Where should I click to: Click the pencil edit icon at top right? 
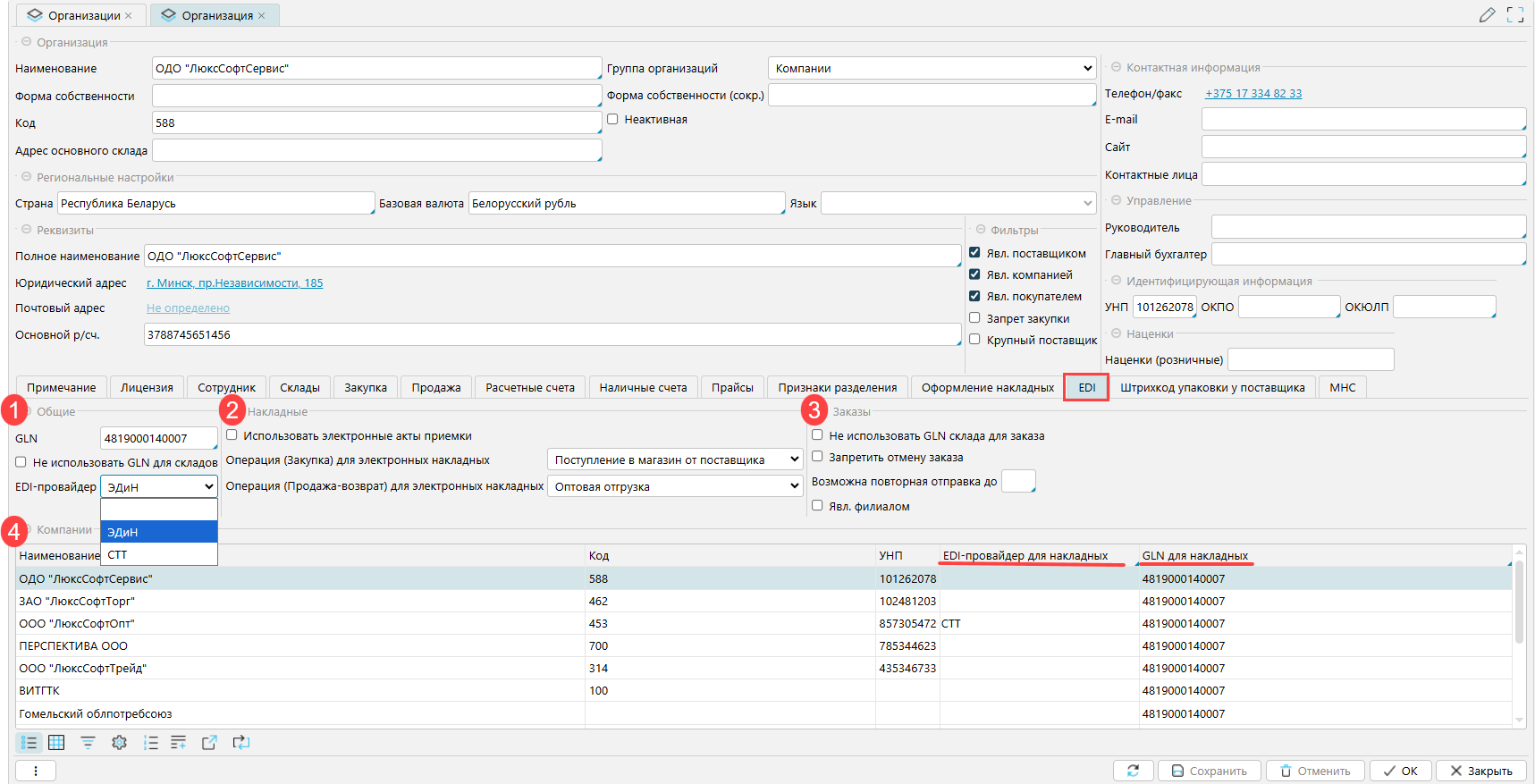pyautogui.click(x=1487, y=15)
